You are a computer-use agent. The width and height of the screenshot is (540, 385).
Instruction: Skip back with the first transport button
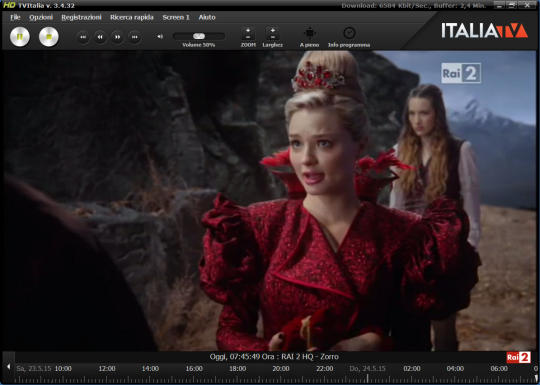point(83,37)
